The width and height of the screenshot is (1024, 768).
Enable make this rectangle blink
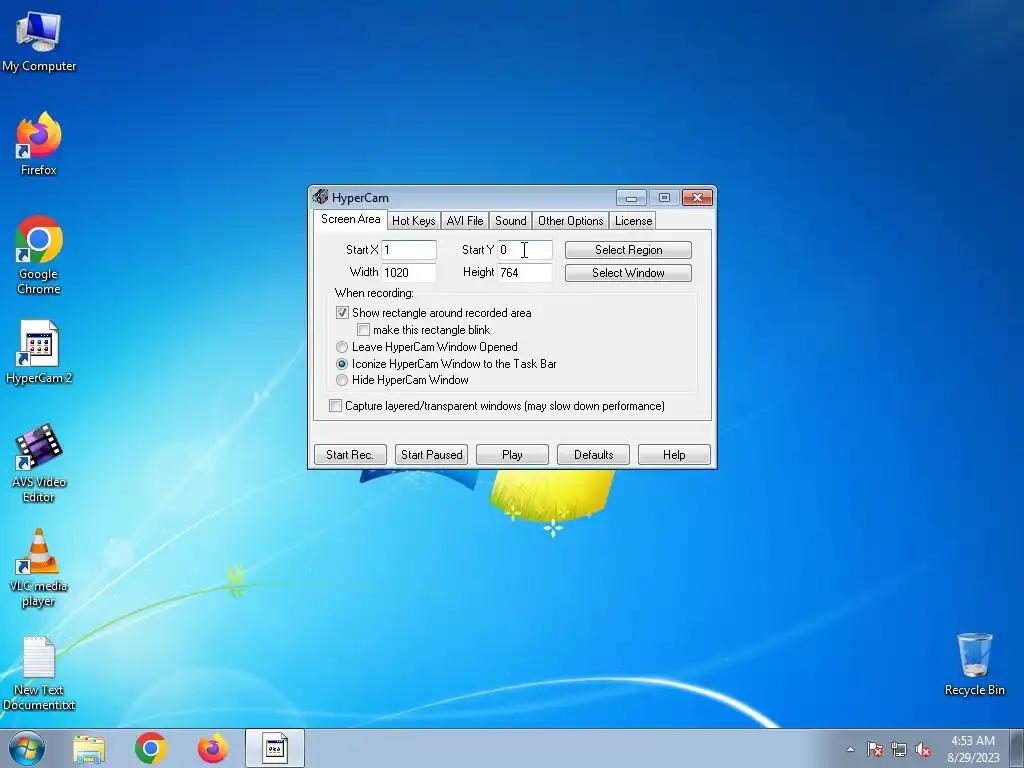[x=363, y=330]
